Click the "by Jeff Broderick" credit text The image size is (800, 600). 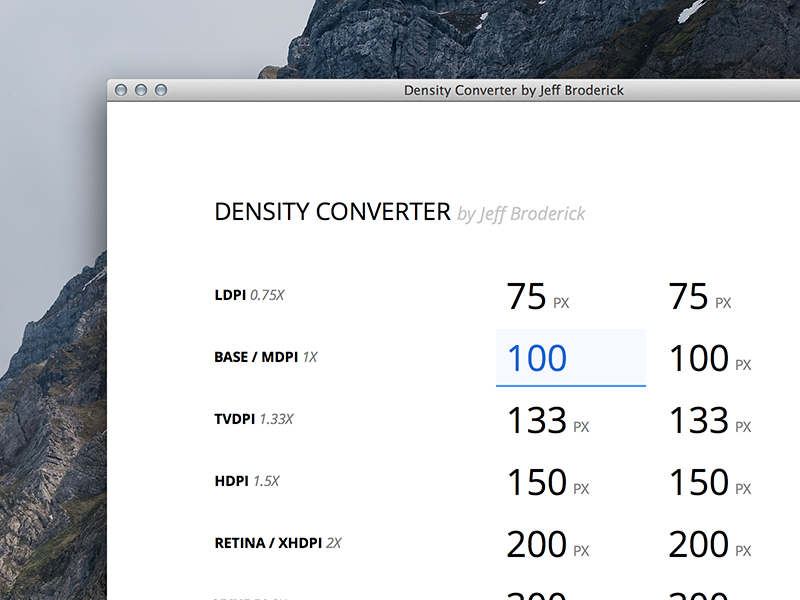click(521, 213)
